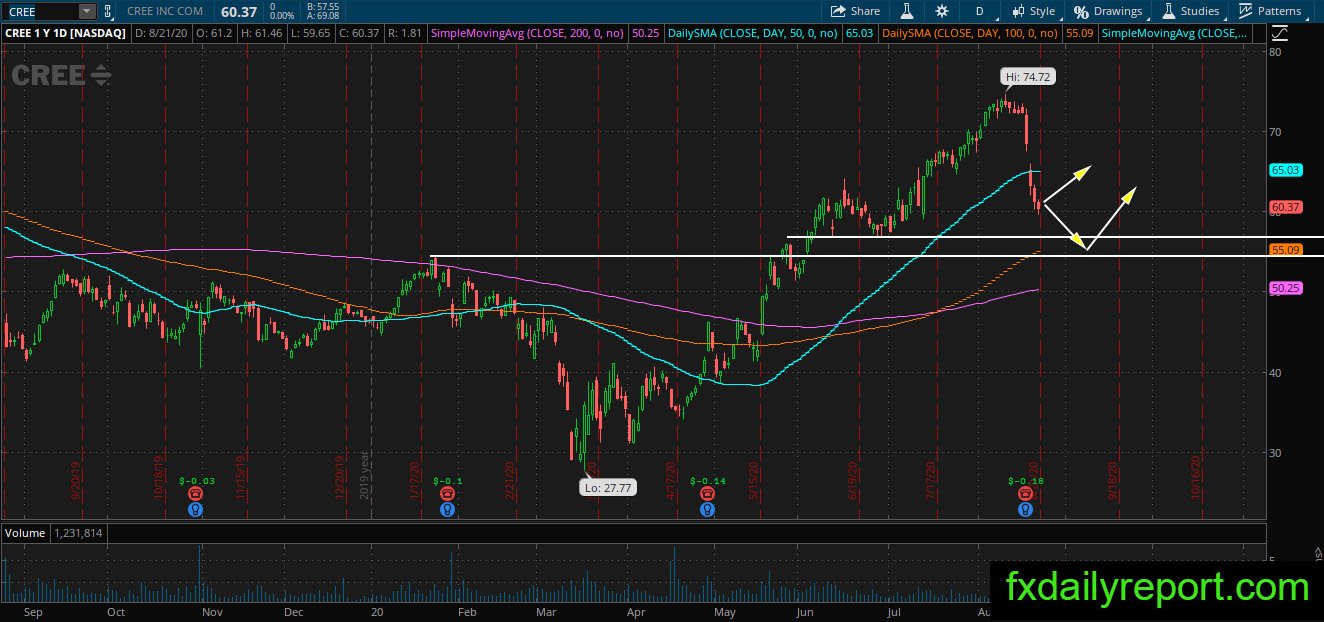
Task: Click the 100 DailySMA value 55.09 in header
Action: pyautogui.click(x=1082, y=33)
